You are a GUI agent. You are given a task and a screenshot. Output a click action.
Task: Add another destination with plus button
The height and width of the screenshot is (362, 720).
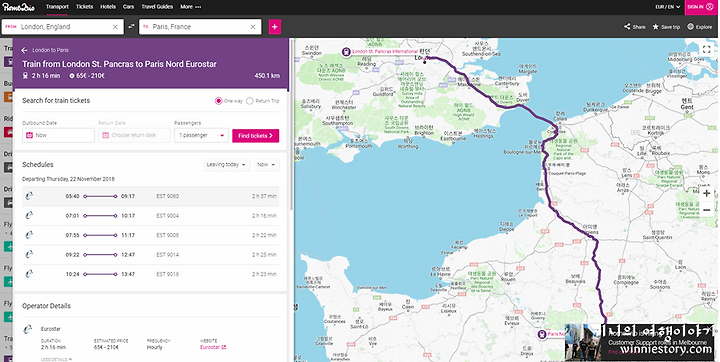[275, 27]
